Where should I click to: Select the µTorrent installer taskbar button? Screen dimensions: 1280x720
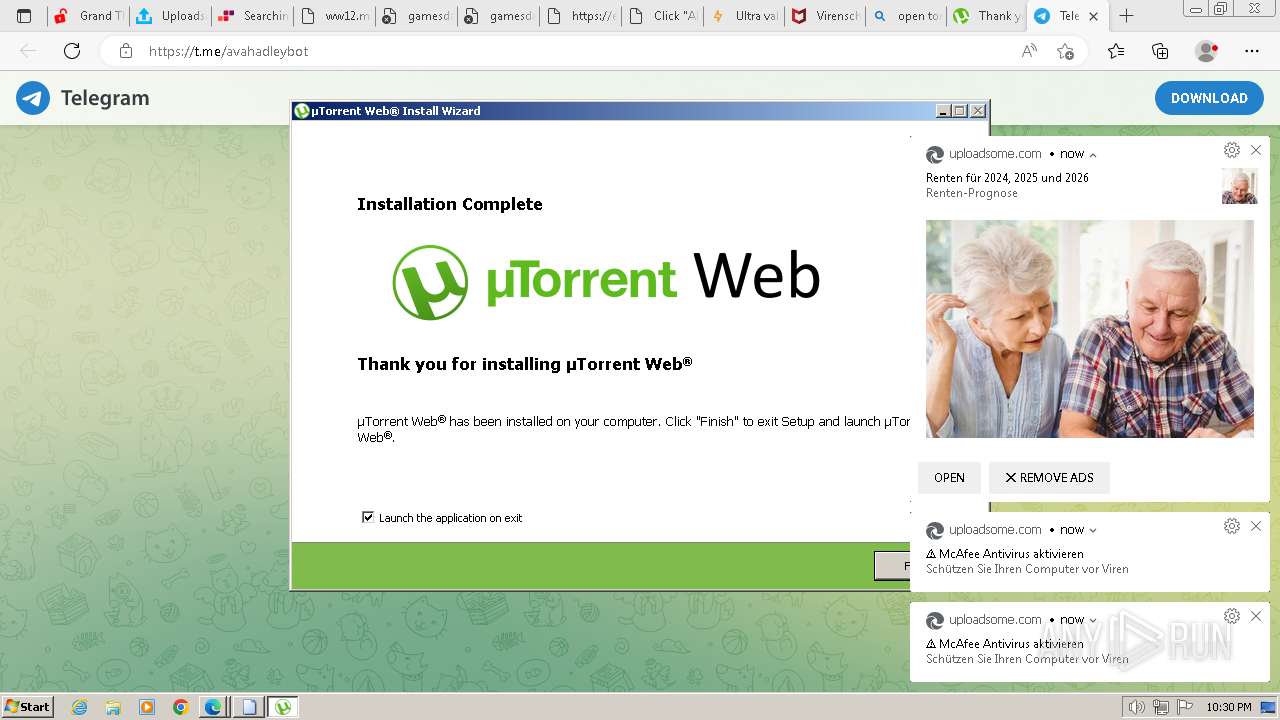pyautogui.click(x=283, y=707)
